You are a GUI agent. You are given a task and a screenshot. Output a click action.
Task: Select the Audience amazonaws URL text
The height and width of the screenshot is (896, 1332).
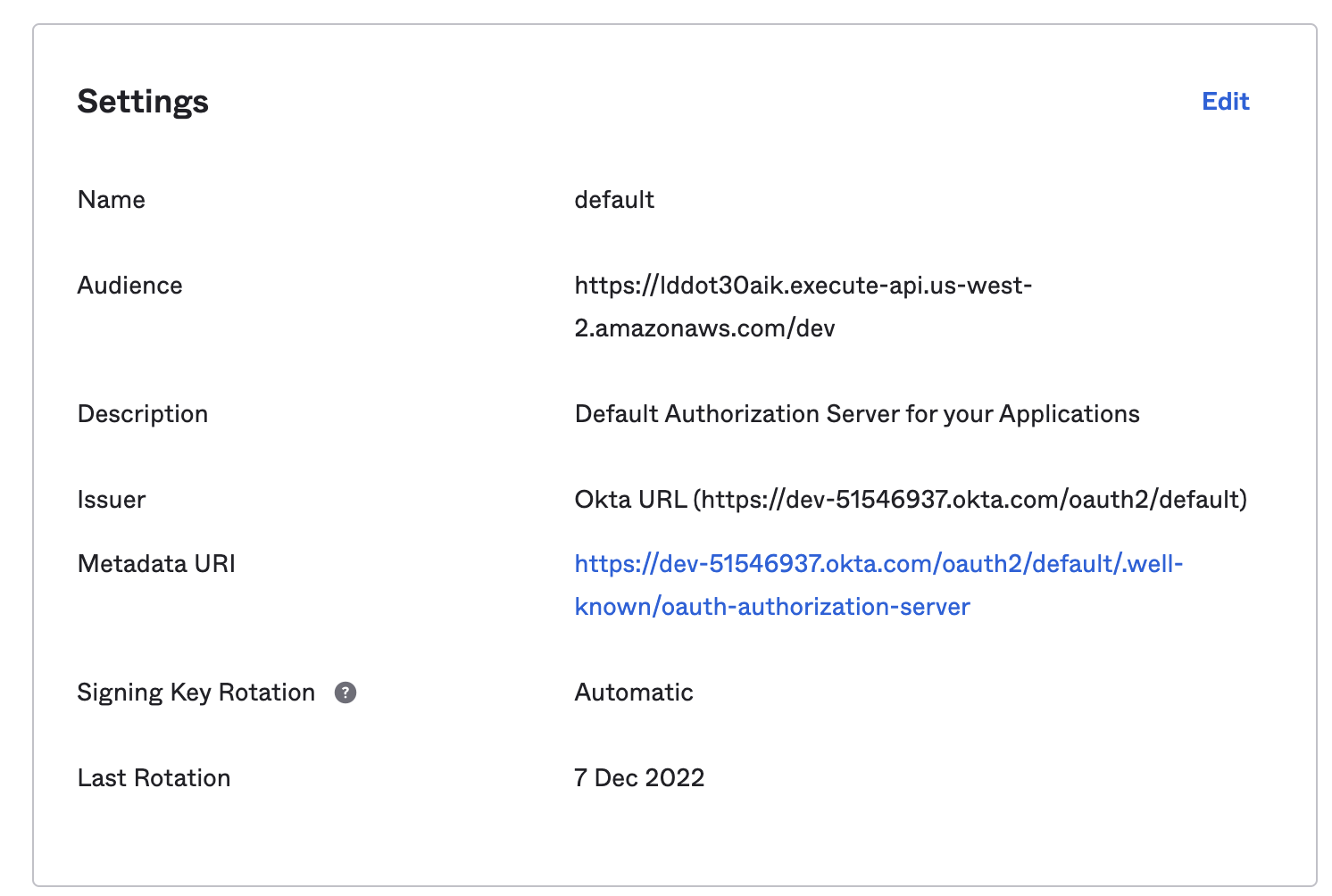(x=803, y=285)
